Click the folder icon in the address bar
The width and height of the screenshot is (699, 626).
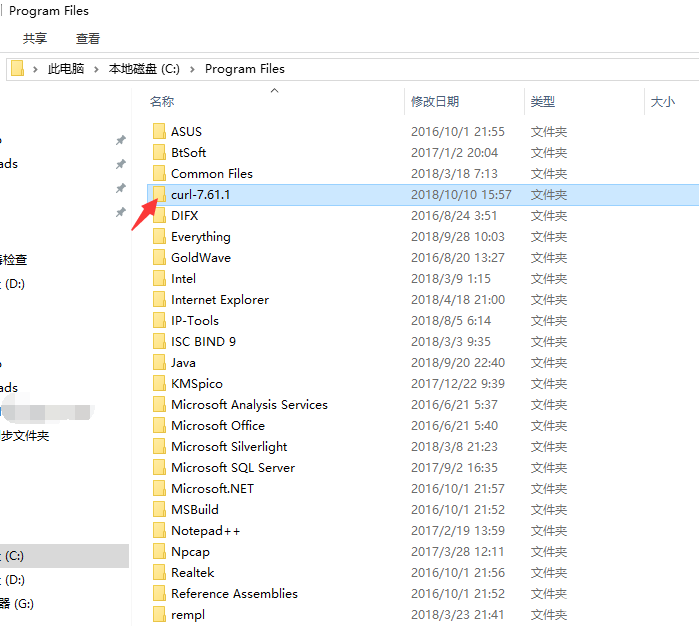click(x=17, y=69)
